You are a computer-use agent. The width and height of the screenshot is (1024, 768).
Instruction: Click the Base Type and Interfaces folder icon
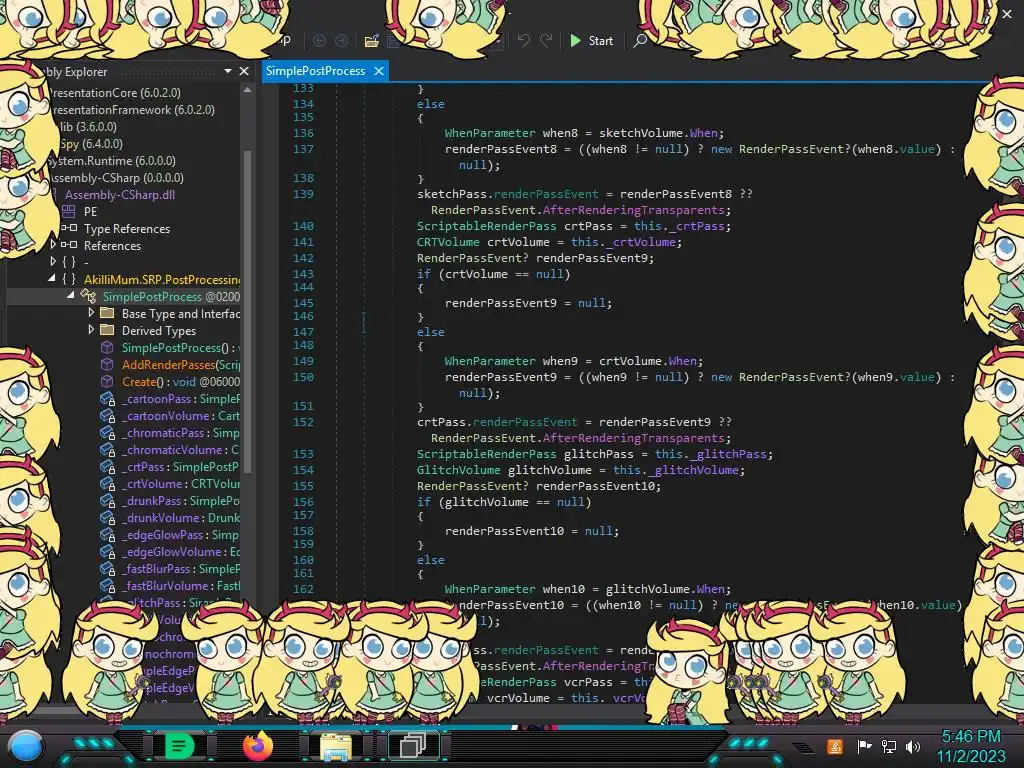(x=107, y=313)
